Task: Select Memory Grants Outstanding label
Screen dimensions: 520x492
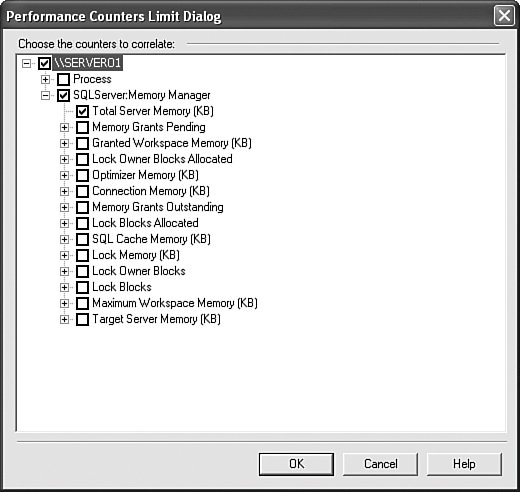Action: (x=158, y=207)
